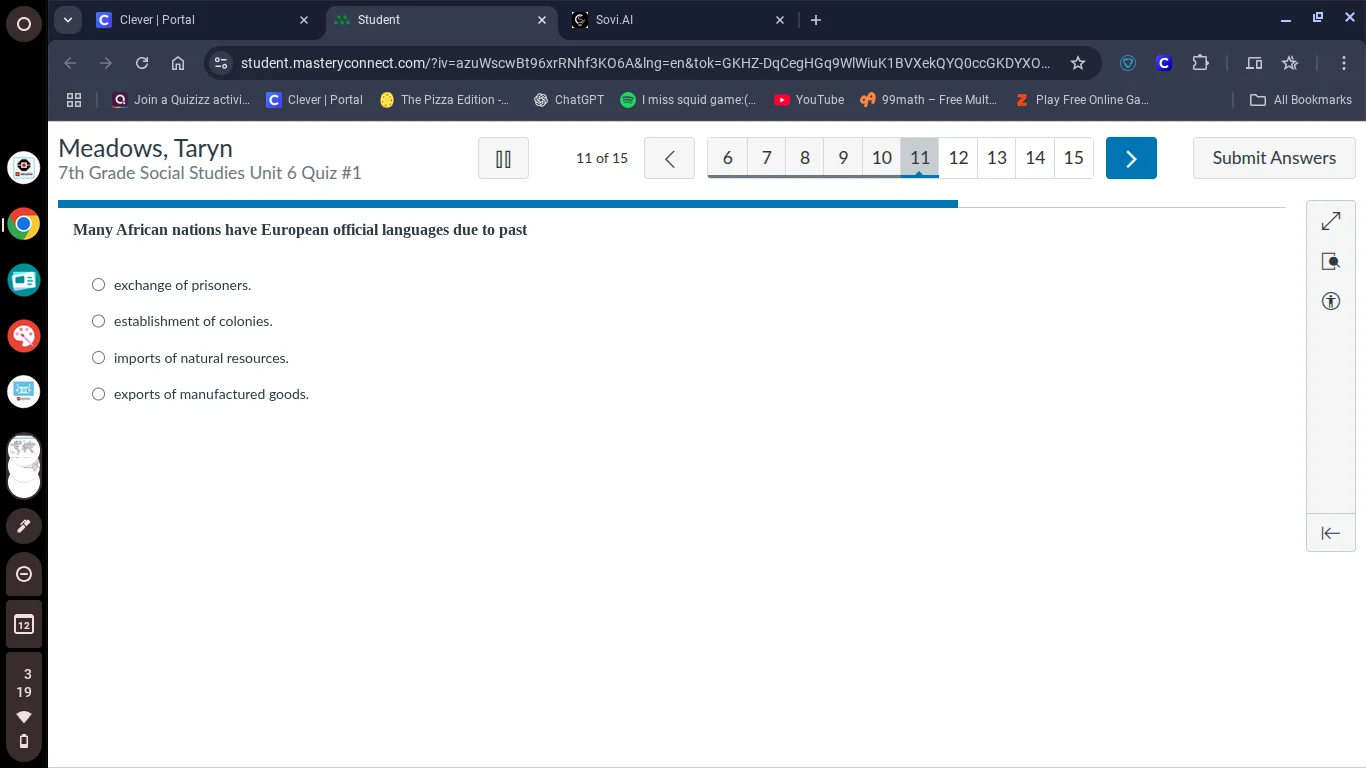The image size is (1366, 768).
Task: Select 'exports of manufactured goods' option
Action: click(x=98, y=394)
